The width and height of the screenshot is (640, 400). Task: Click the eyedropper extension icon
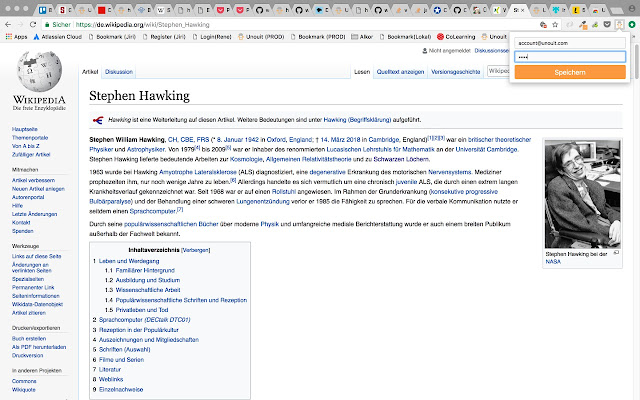(583, 25)
